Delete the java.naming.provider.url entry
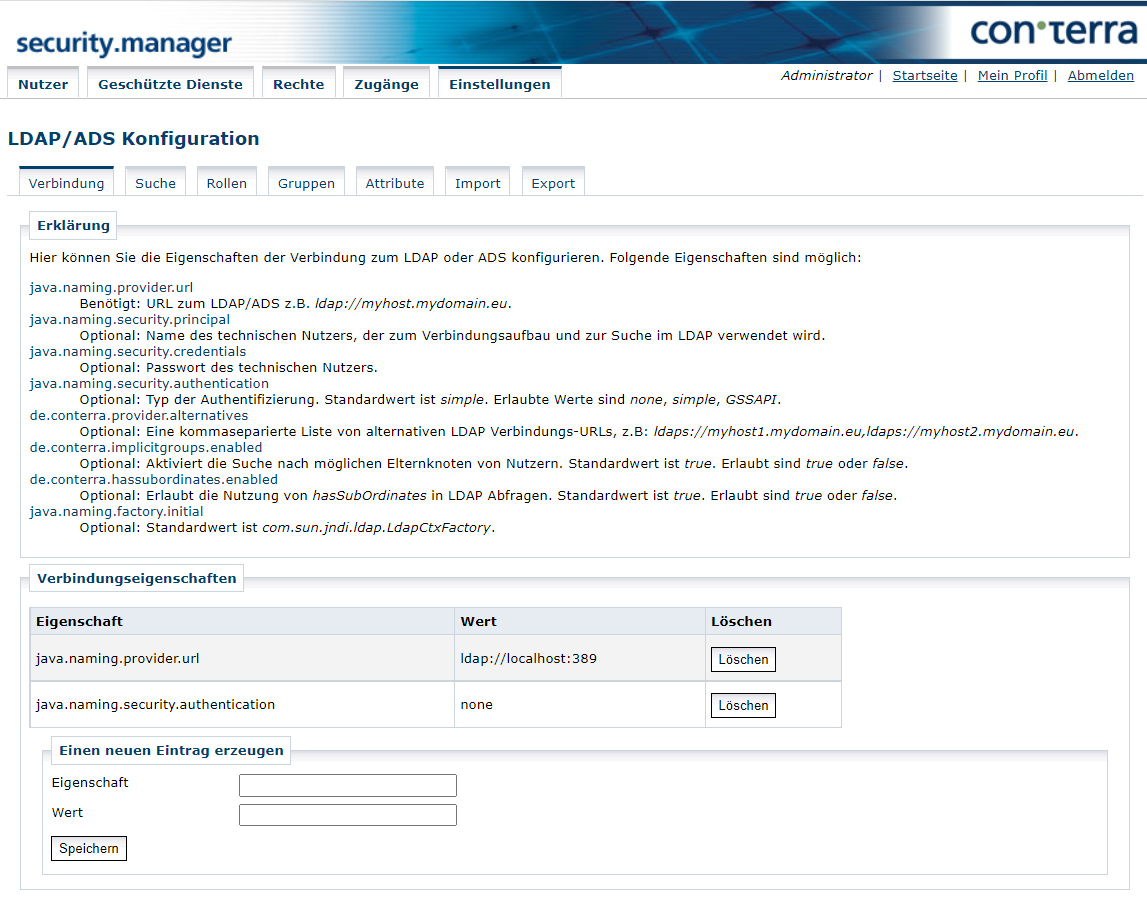The width and height of the screenshot is (1147, 898). point(743,659)
